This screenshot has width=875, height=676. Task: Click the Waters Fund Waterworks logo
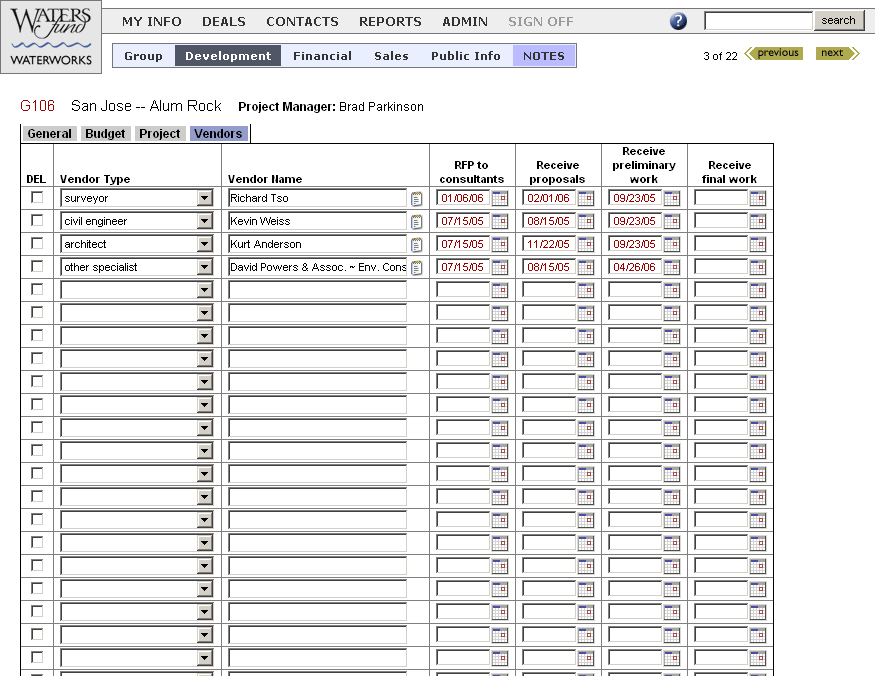click(51, 36)
